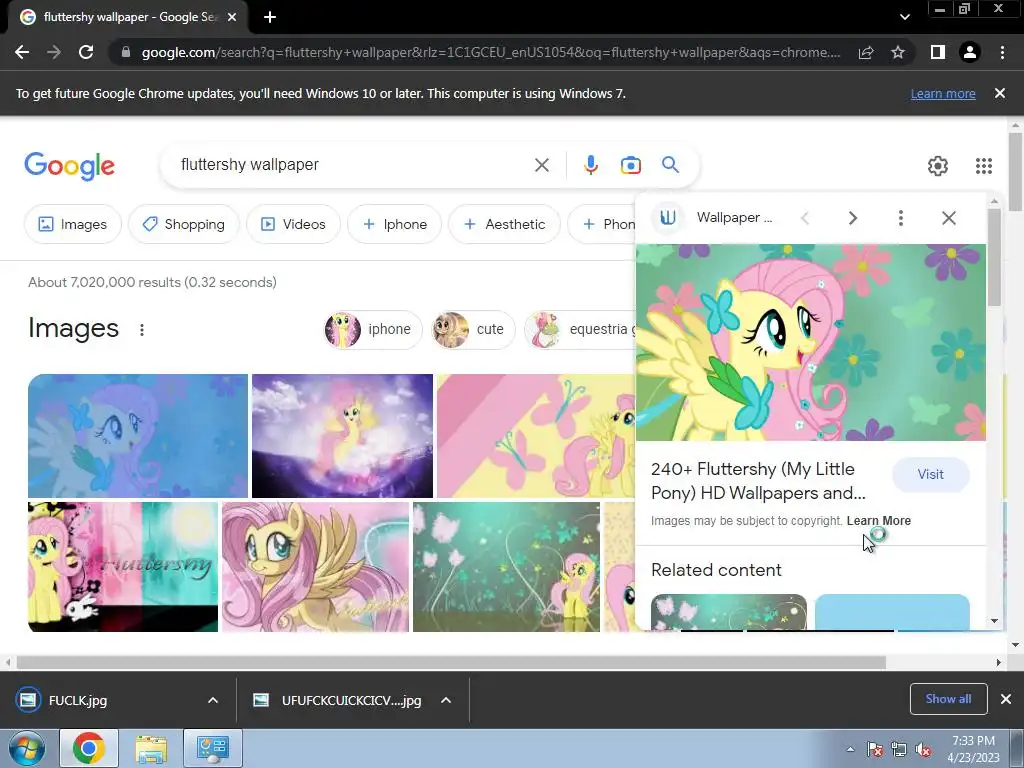Open the green related content thumbnail
Screen dimensions: 1024x768
729,613
